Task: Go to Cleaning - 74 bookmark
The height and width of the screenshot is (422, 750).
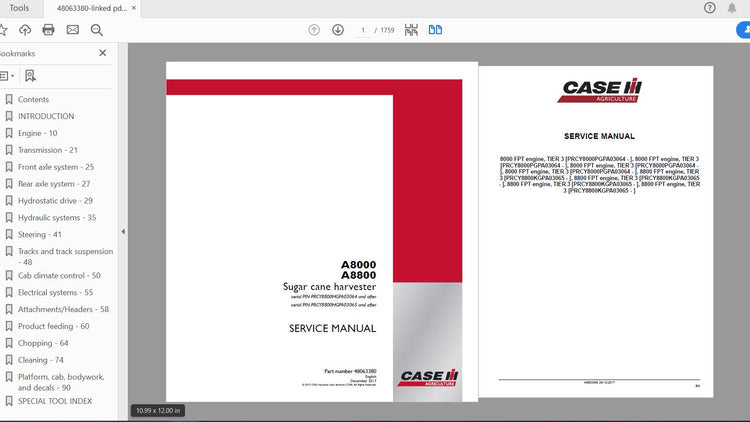Action: click(41, 360)
